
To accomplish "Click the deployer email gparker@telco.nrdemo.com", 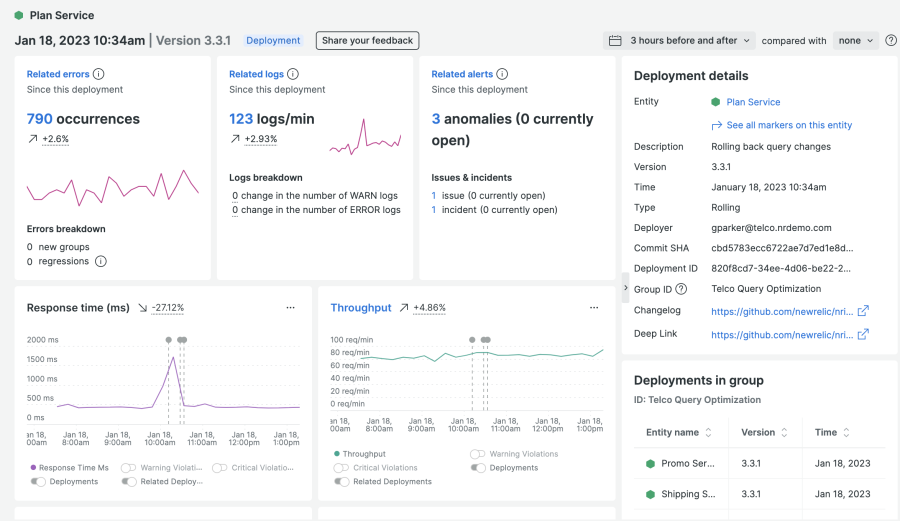I will pyautogui.click(x=771, y=228).
